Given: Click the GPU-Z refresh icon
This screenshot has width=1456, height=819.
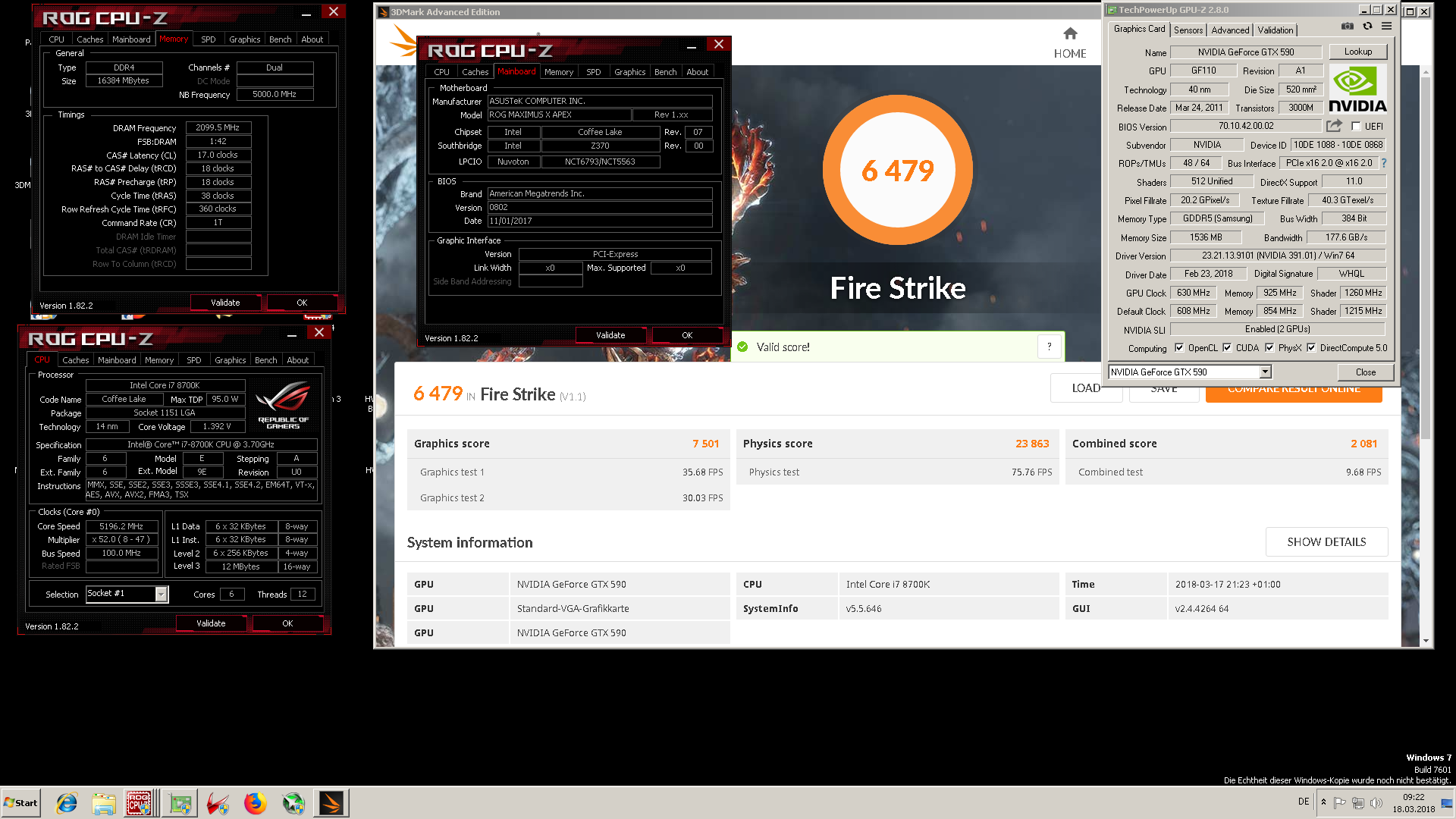Looking at the screenshot, I should (1367, 27).
